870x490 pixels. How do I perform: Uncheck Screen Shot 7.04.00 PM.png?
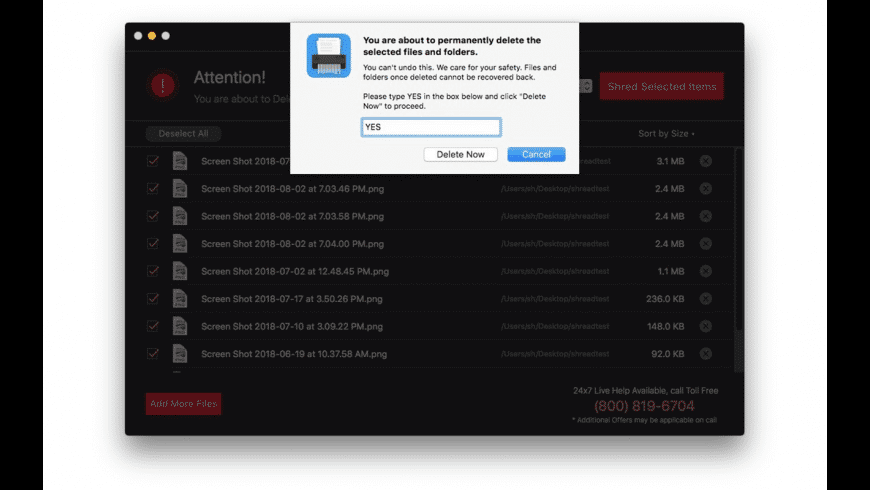(x=153, y=244)
